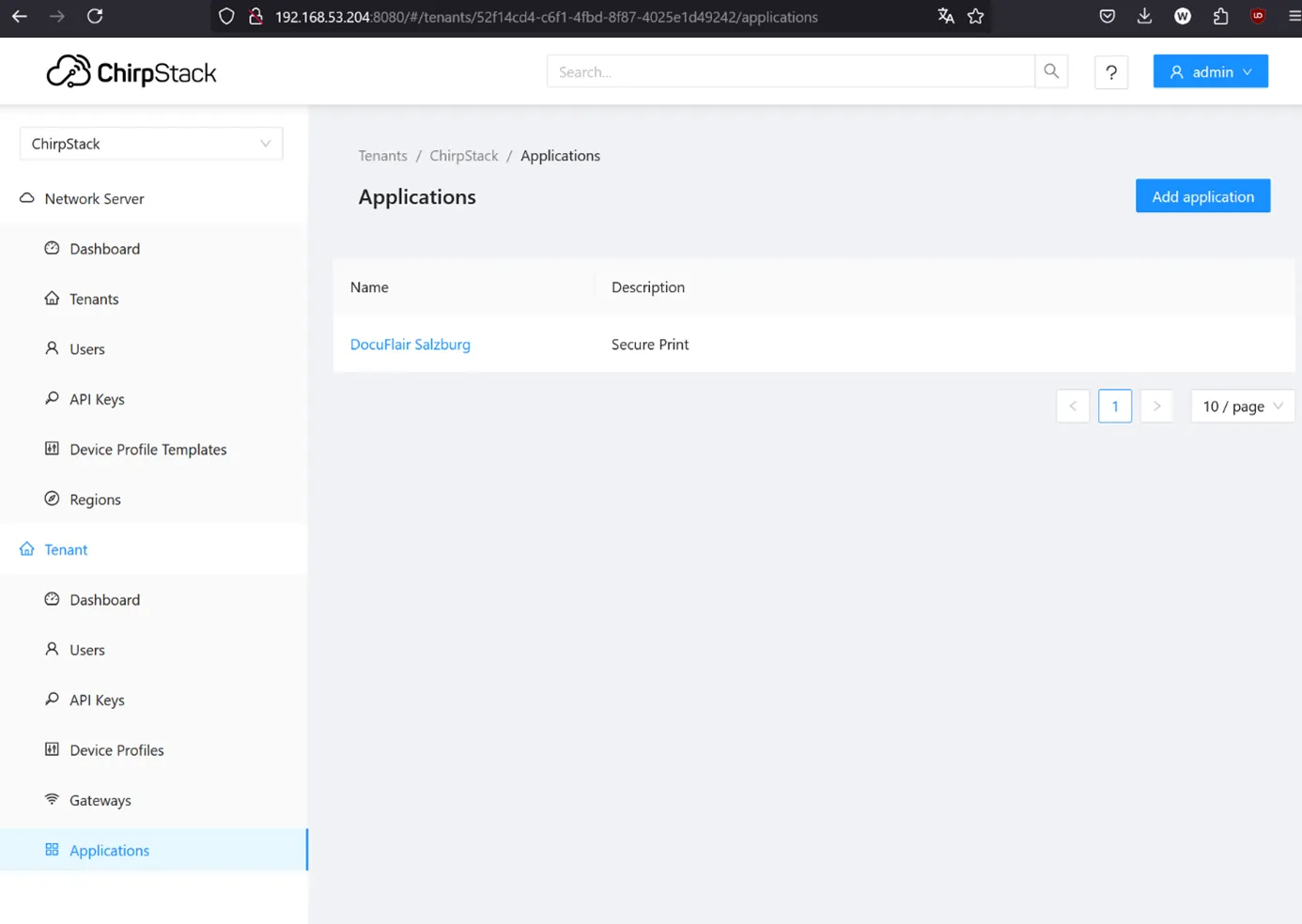Change the 10 / page size dropdown
This screenshot has width=1302, height=924.
click(x=1242, y=407)
